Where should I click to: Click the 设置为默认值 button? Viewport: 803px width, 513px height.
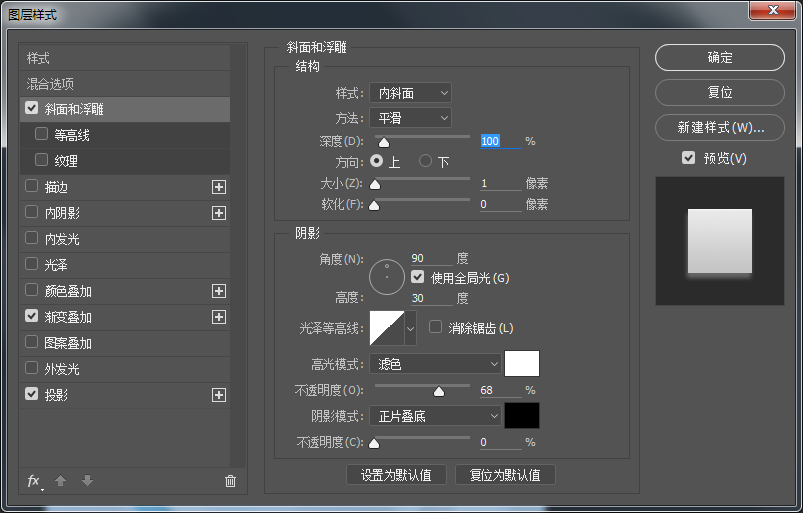coord(396,475)
